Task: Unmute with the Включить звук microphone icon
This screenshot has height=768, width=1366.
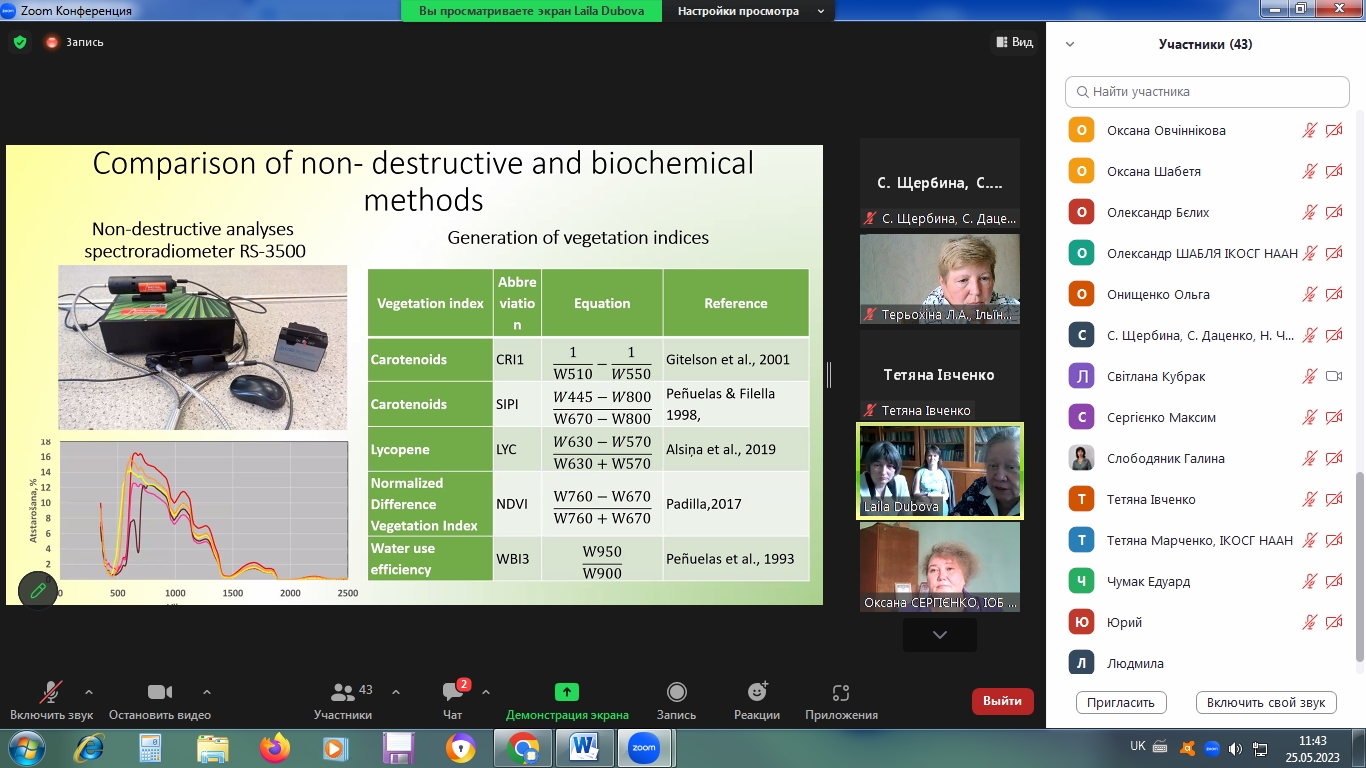Action: pos(51,692)
